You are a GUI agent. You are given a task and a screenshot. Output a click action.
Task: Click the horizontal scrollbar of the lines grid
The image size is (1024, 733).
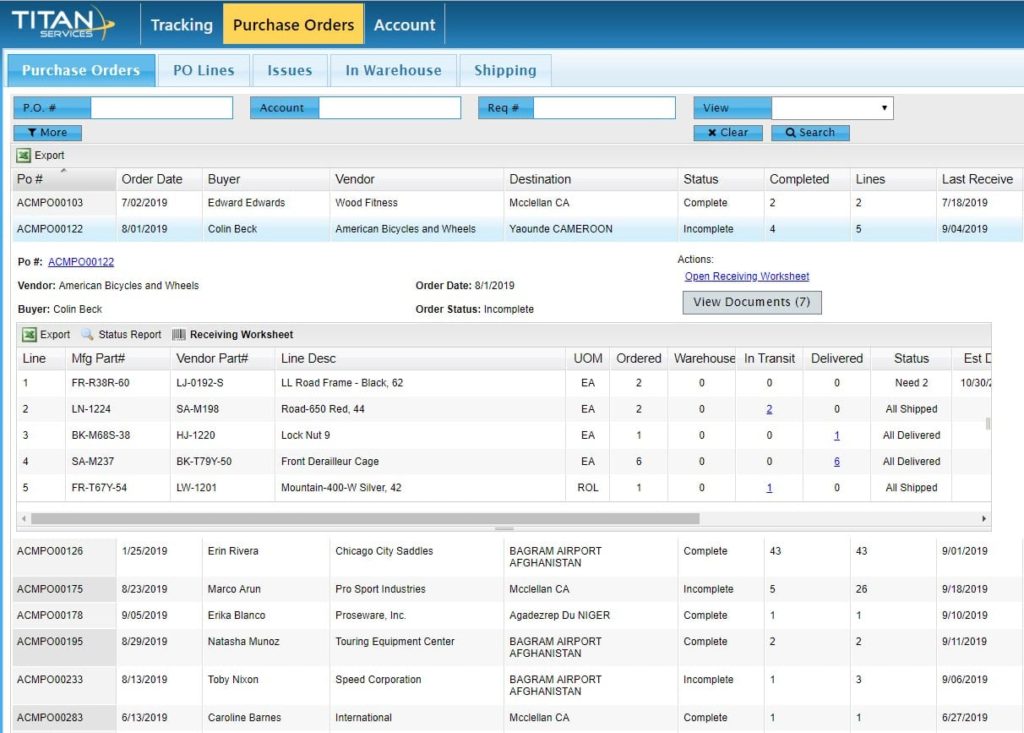coord(365,519)
